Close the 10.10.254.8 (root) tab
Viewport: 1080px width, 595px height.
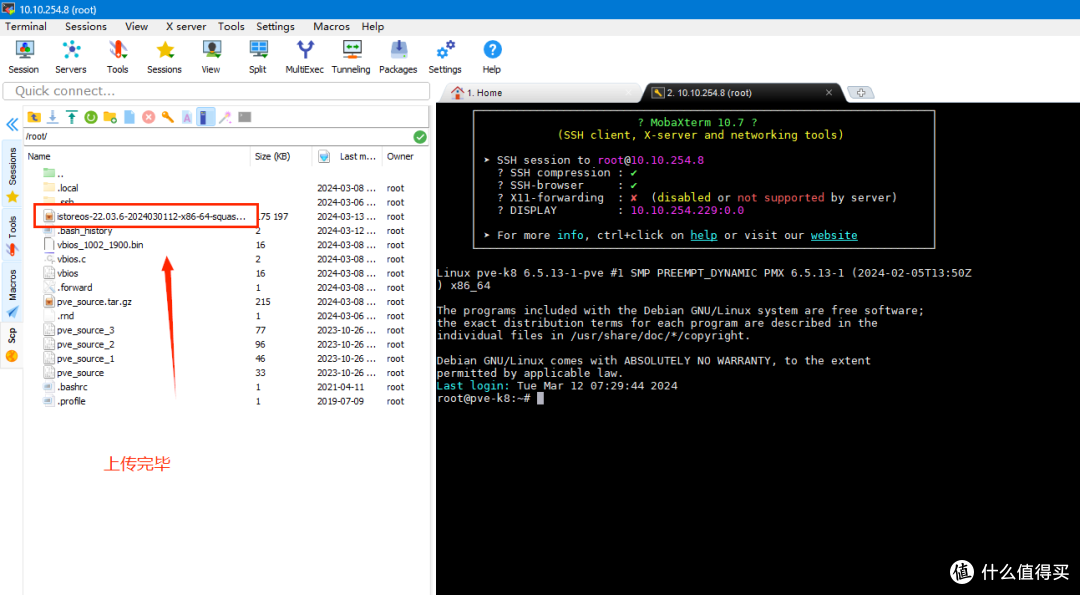[829, 92]
